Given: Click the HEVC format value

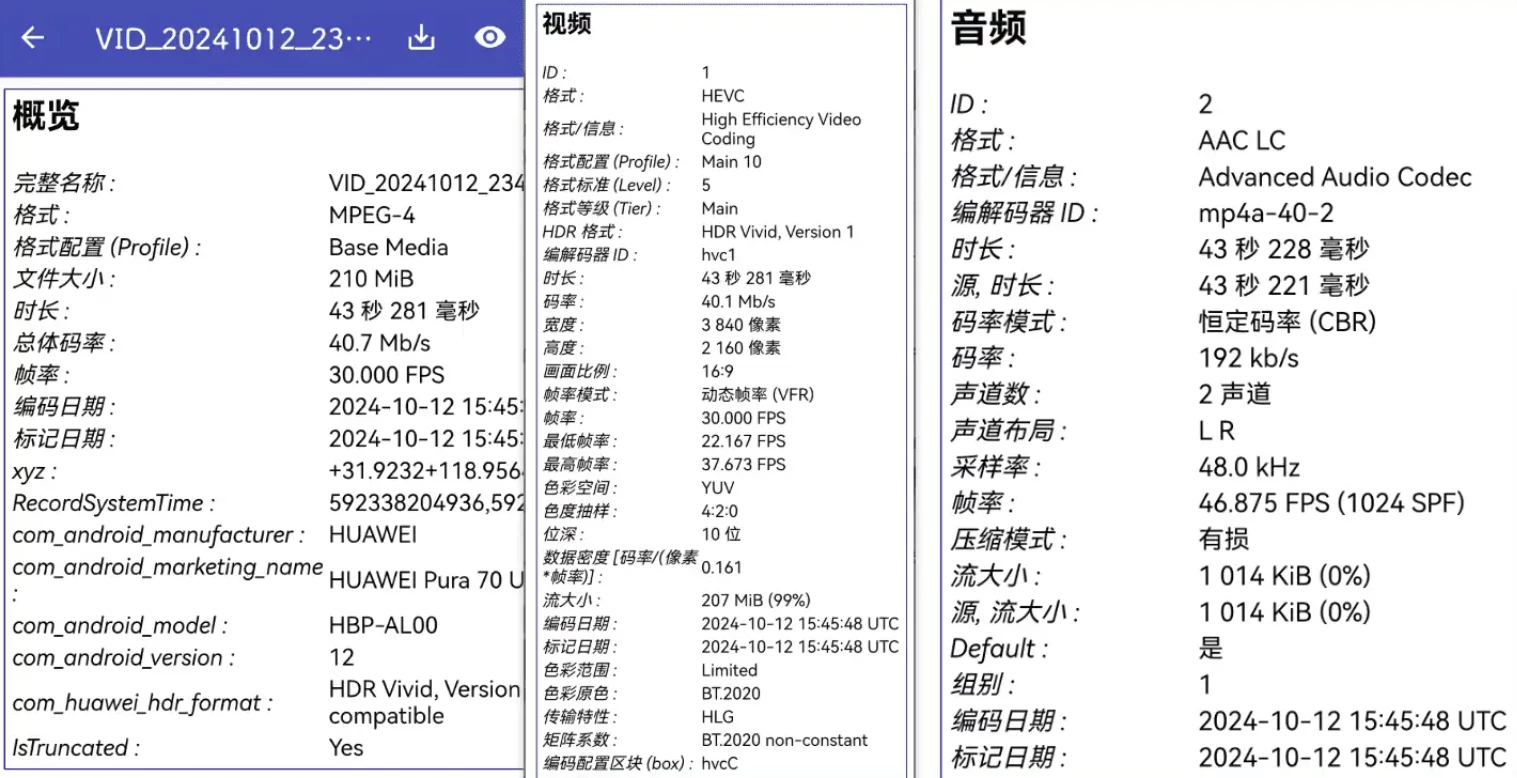Looking at the screenshot, I should click(720, 95).
